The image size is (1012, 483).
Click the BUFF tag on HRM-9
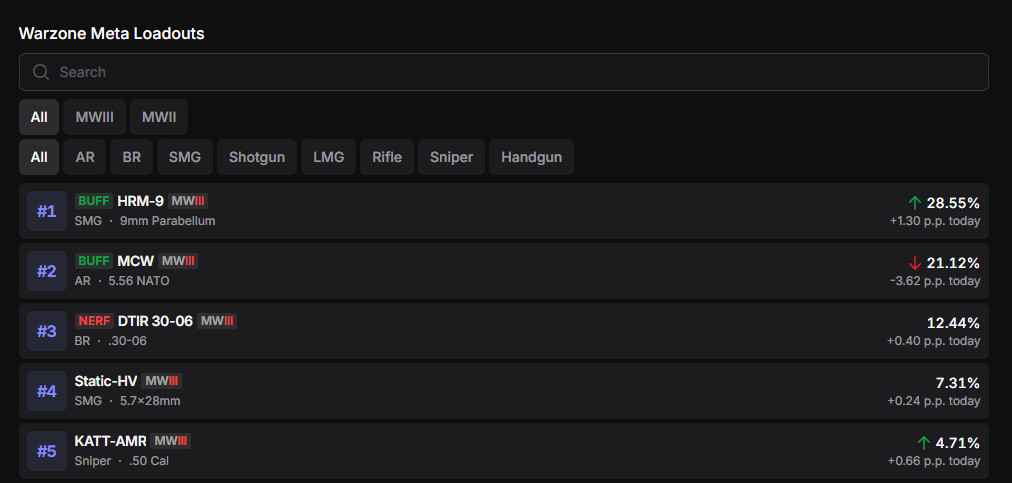(94, 201)
